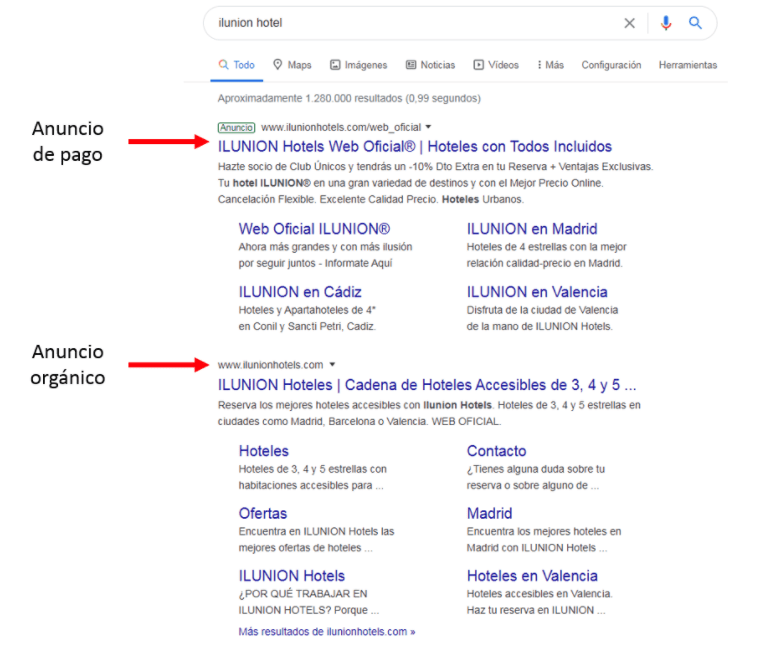This screenshot has width=761, height=670.
Task: Open the 'Ofertas' sitelink
Action: [x=263, y=513]
